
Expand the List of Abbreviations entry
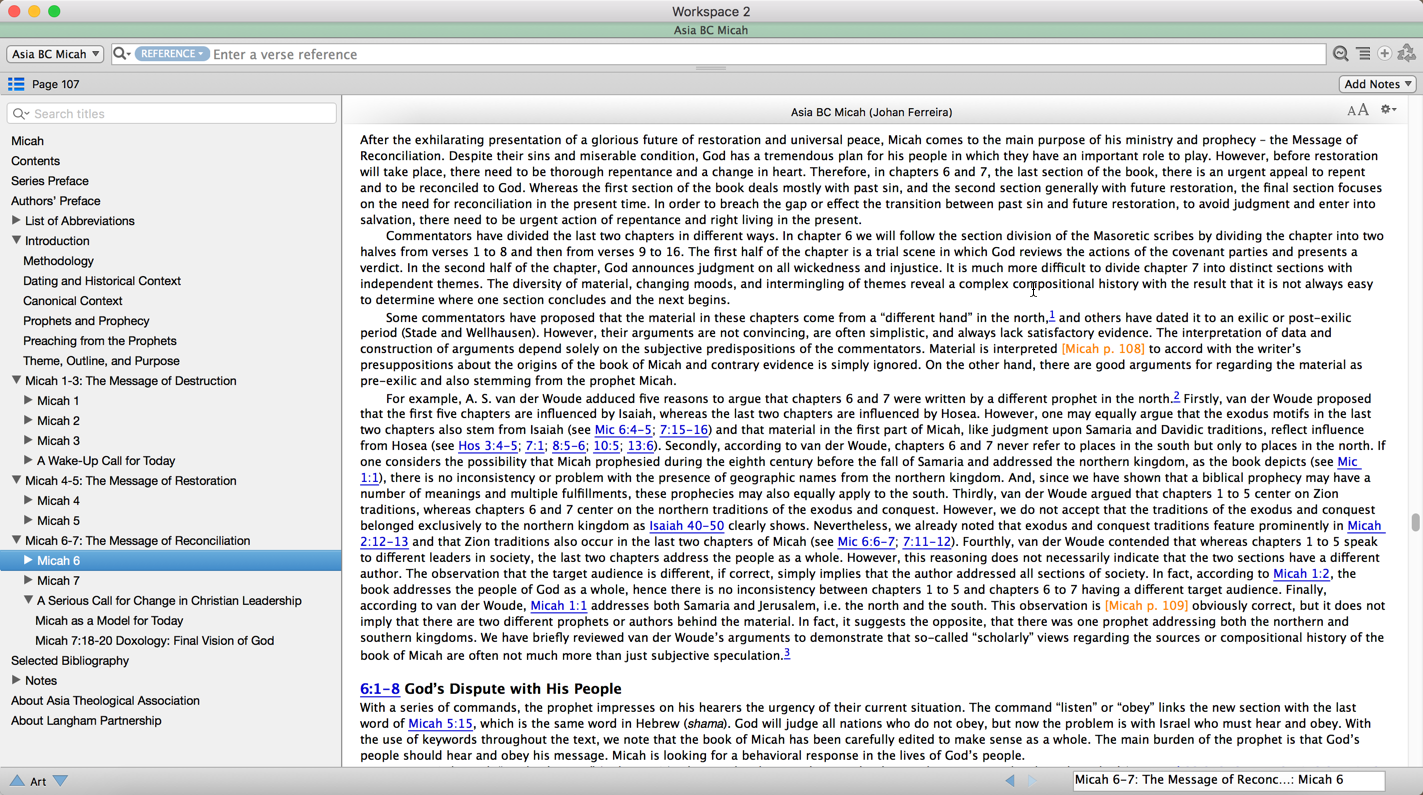pyautogui.click(x=16, y=221)
